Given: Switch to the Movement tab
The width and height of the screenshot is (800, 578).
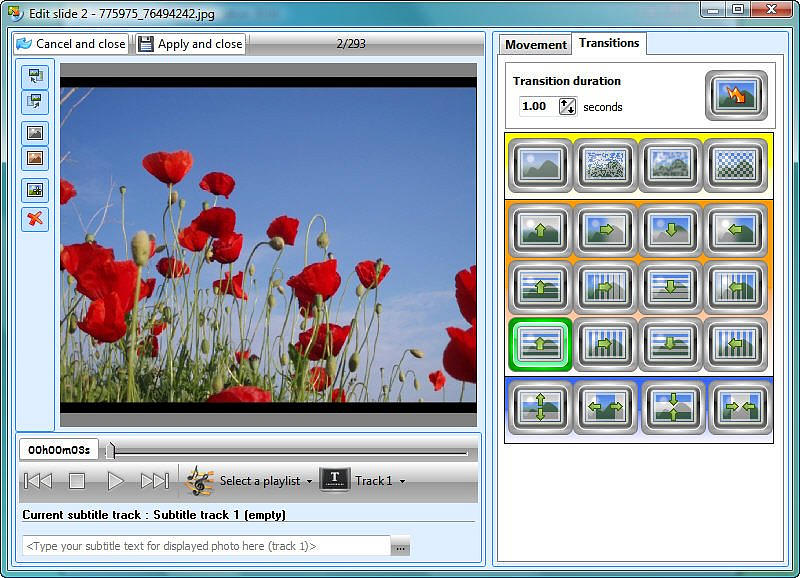Looking at the screenshot, I should click(x=536, y=44).
